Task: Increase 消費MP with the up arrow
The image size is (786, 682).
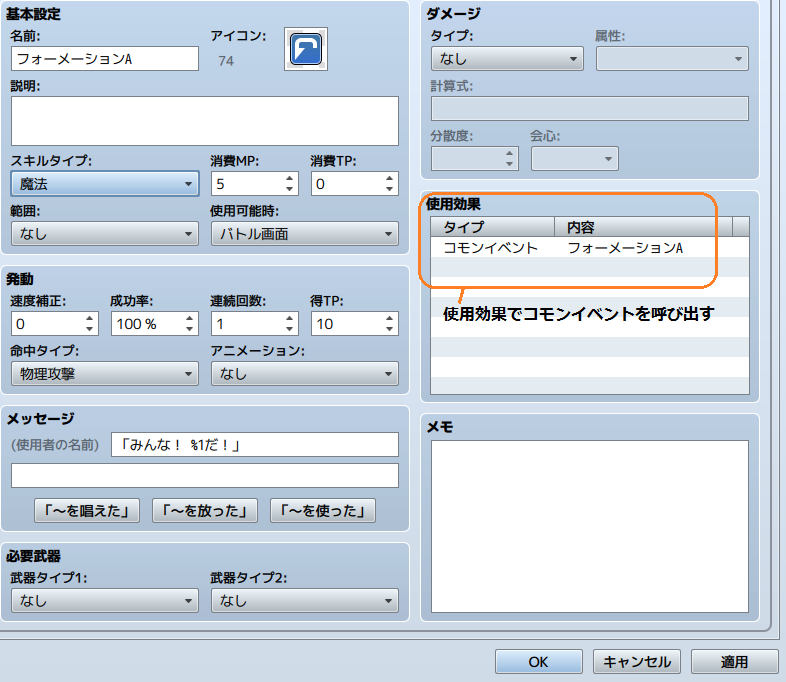Action: [289, 178]
